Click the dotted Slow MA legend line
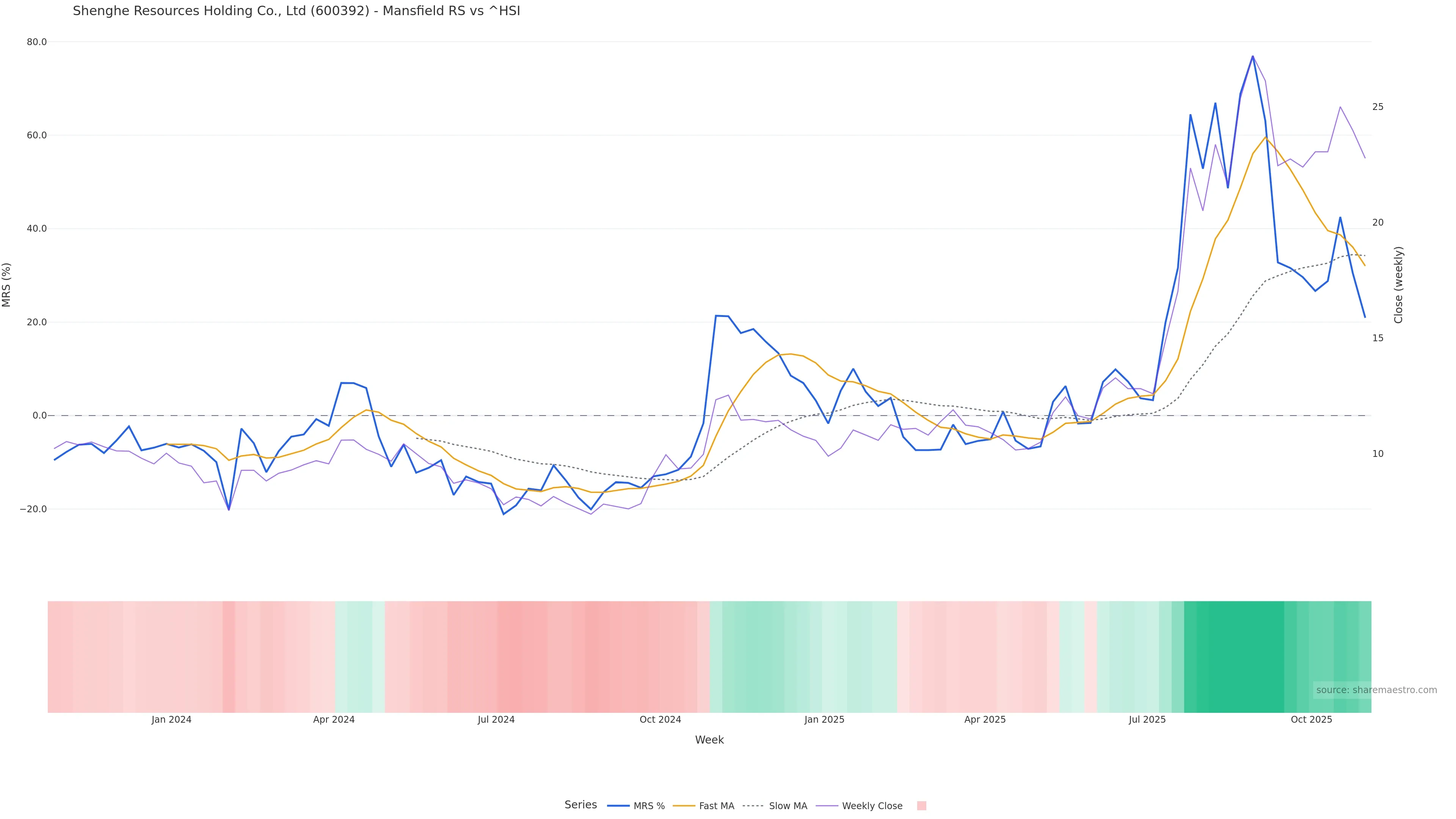Viewport: 1456px width, 819px height. pos(753,806)
